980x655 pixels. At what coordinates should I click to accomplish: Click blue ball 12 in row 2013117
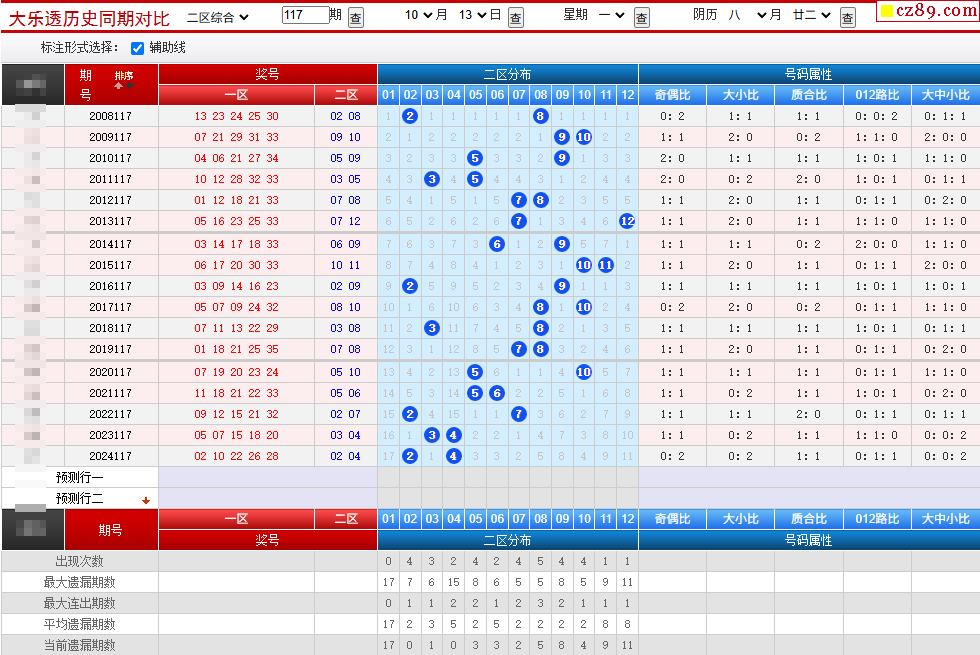pos(627,222)
